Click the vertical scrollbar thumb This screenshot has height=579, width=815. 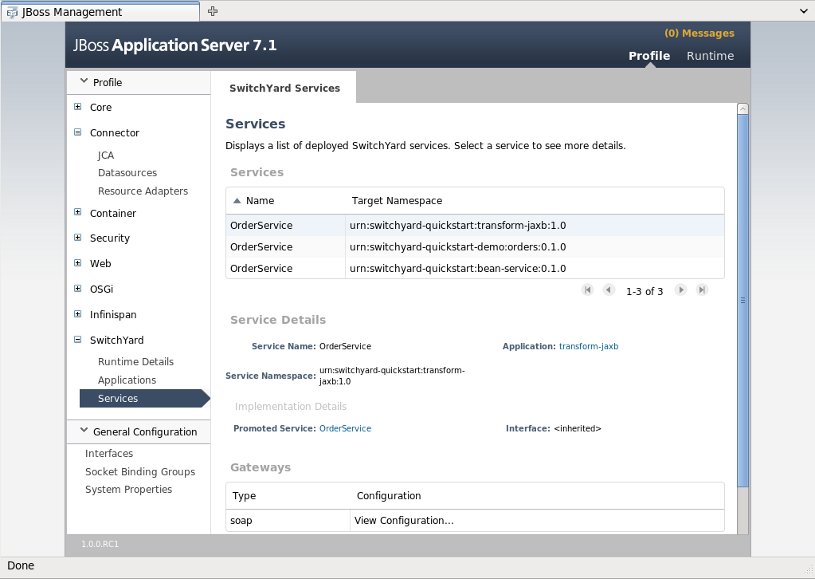point(743,300)
